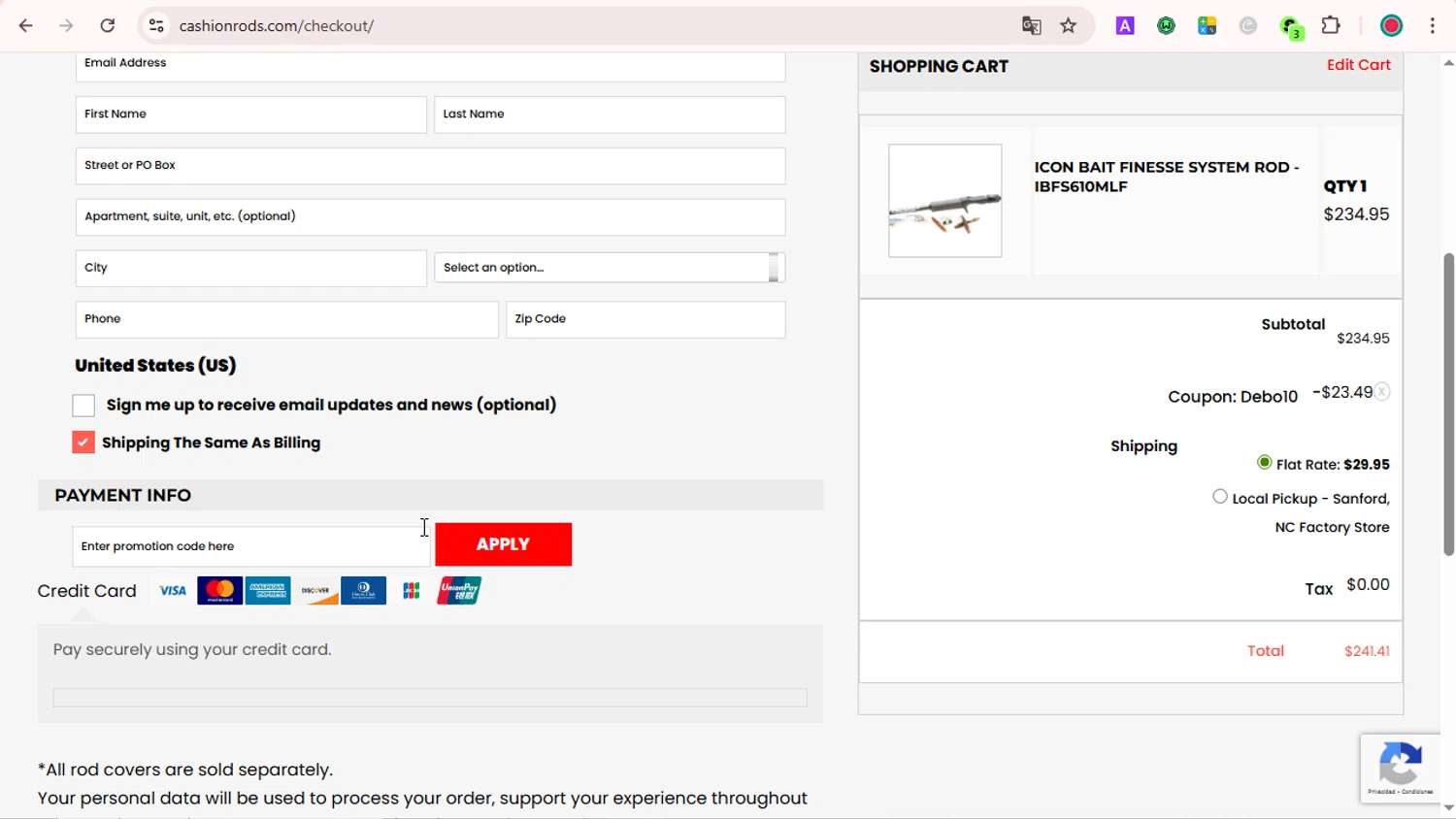Open site information icon in address bar
The image size is (1456, 819).
[x=156, y=26]
